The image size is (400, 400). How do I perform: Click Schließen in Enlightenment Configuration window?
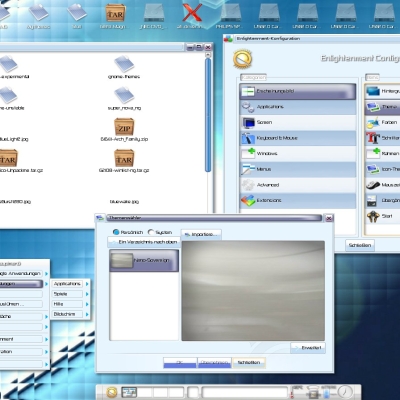tap(360, 245)
